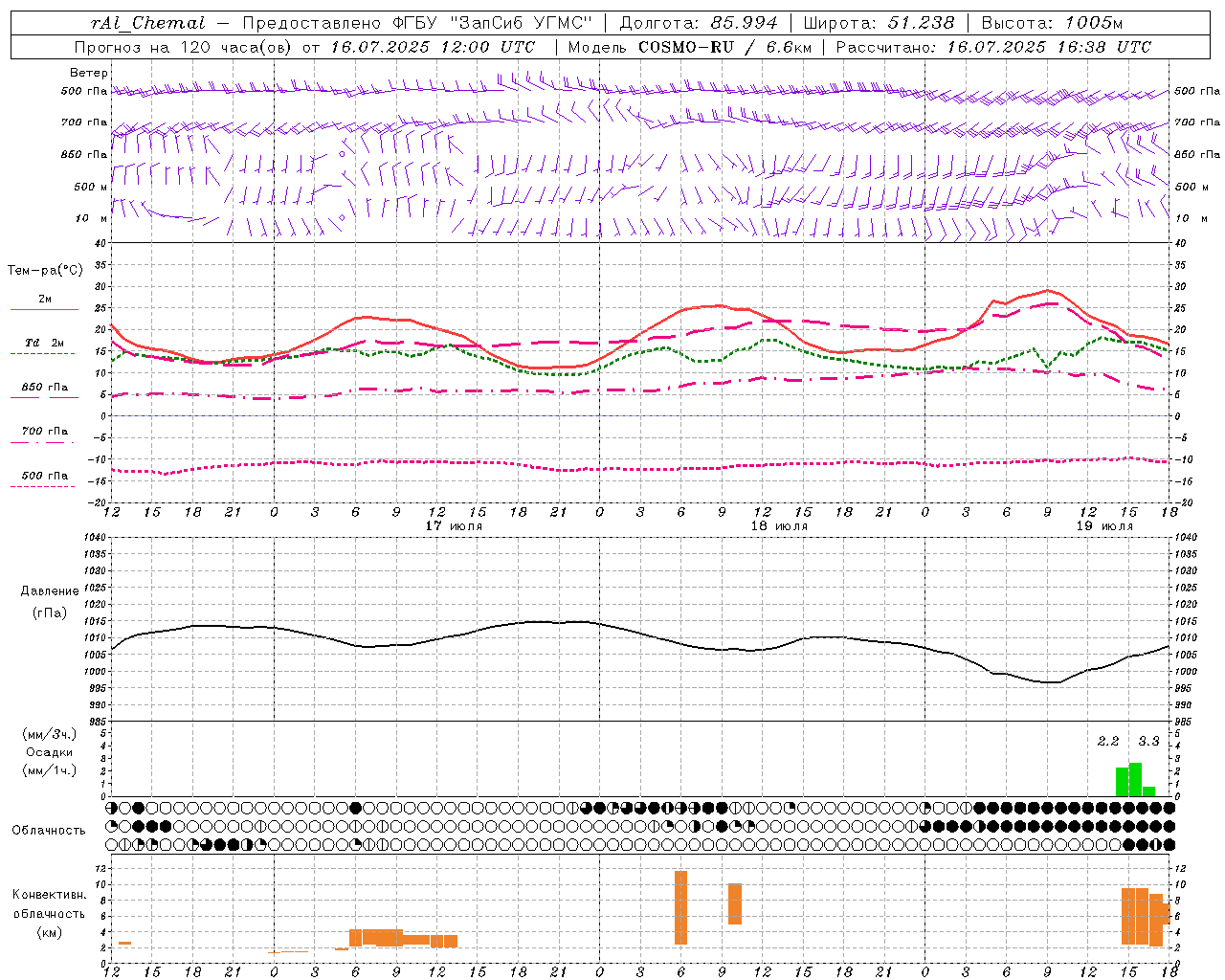Click the date label '17 июля'

click(454, 525)
